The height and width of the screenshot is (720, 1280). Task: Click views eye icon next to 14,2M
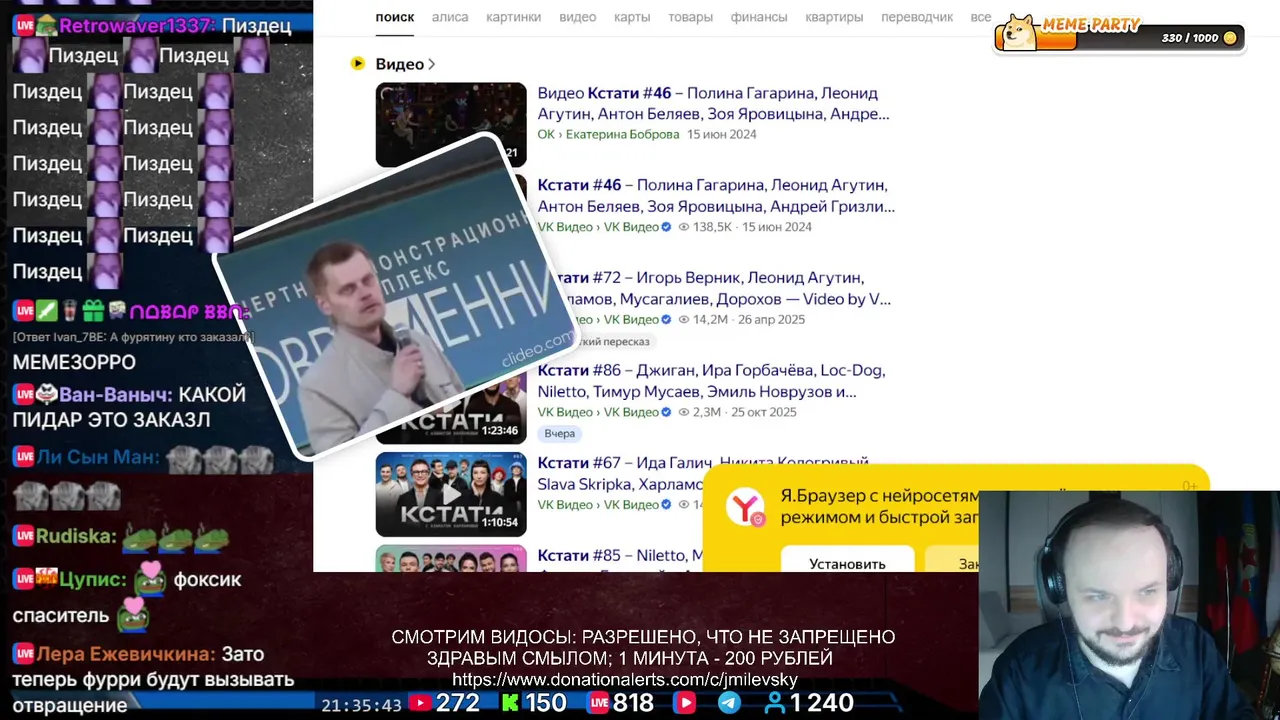(x=684, y=320)
